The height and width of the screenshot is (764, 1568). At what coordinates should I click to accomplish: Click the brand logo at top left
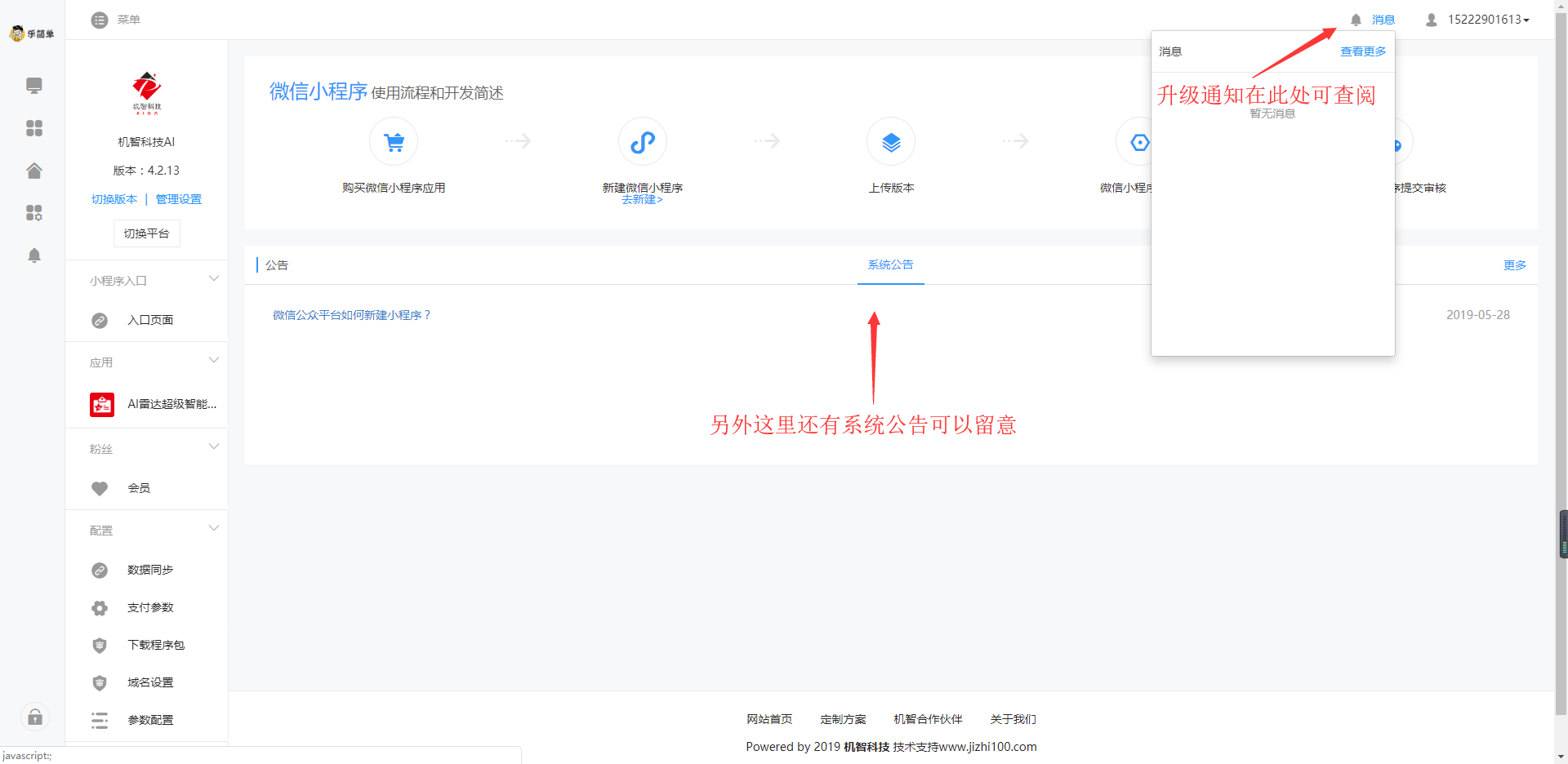(32, 33)
